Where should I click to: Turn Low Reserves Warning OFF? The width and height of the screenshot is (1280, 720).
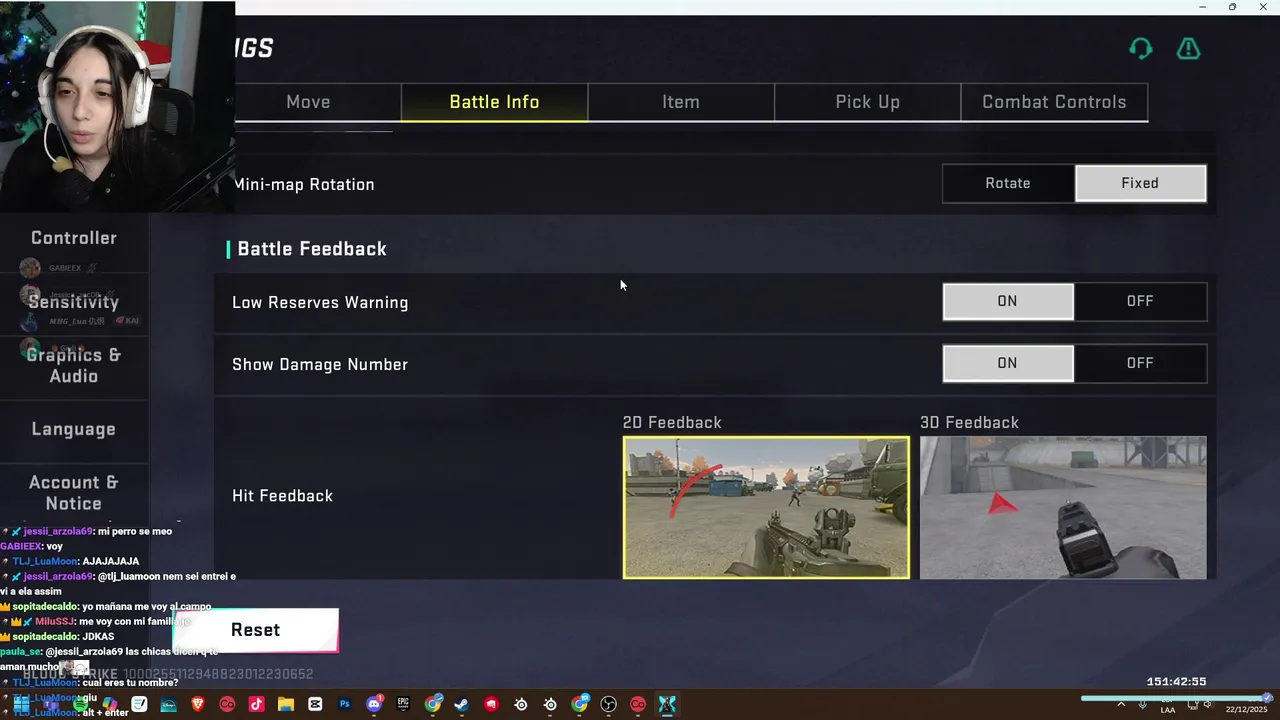click(x=1140, y=301)
